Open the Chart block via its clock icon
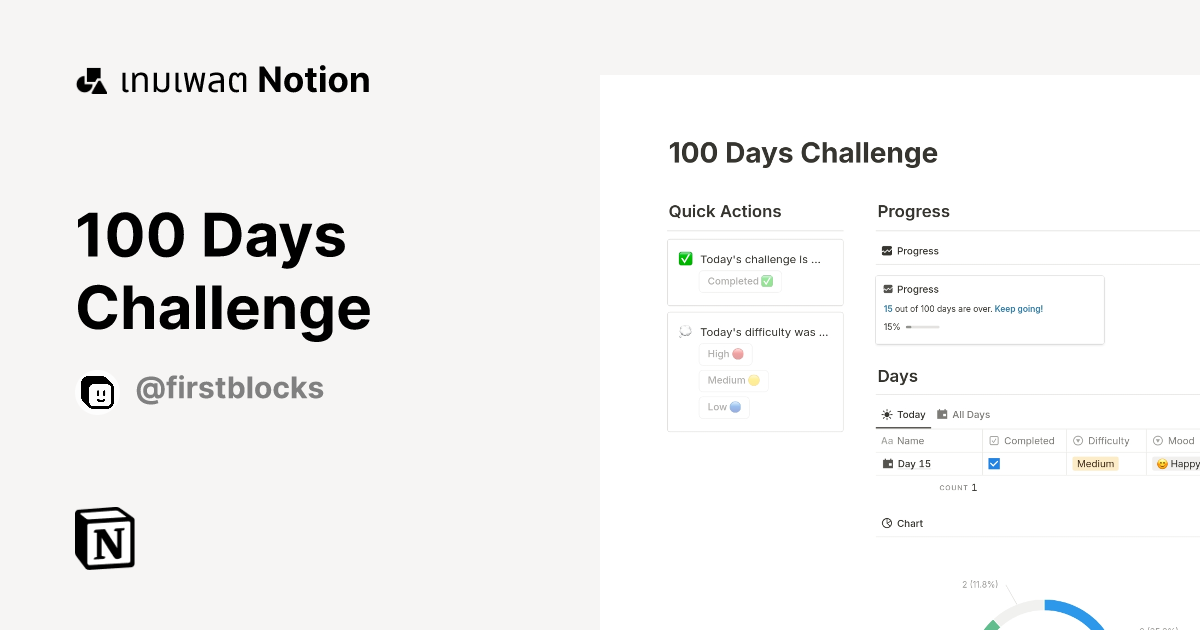This screenshot has width=1200, height=630. [x=887, y=523]
